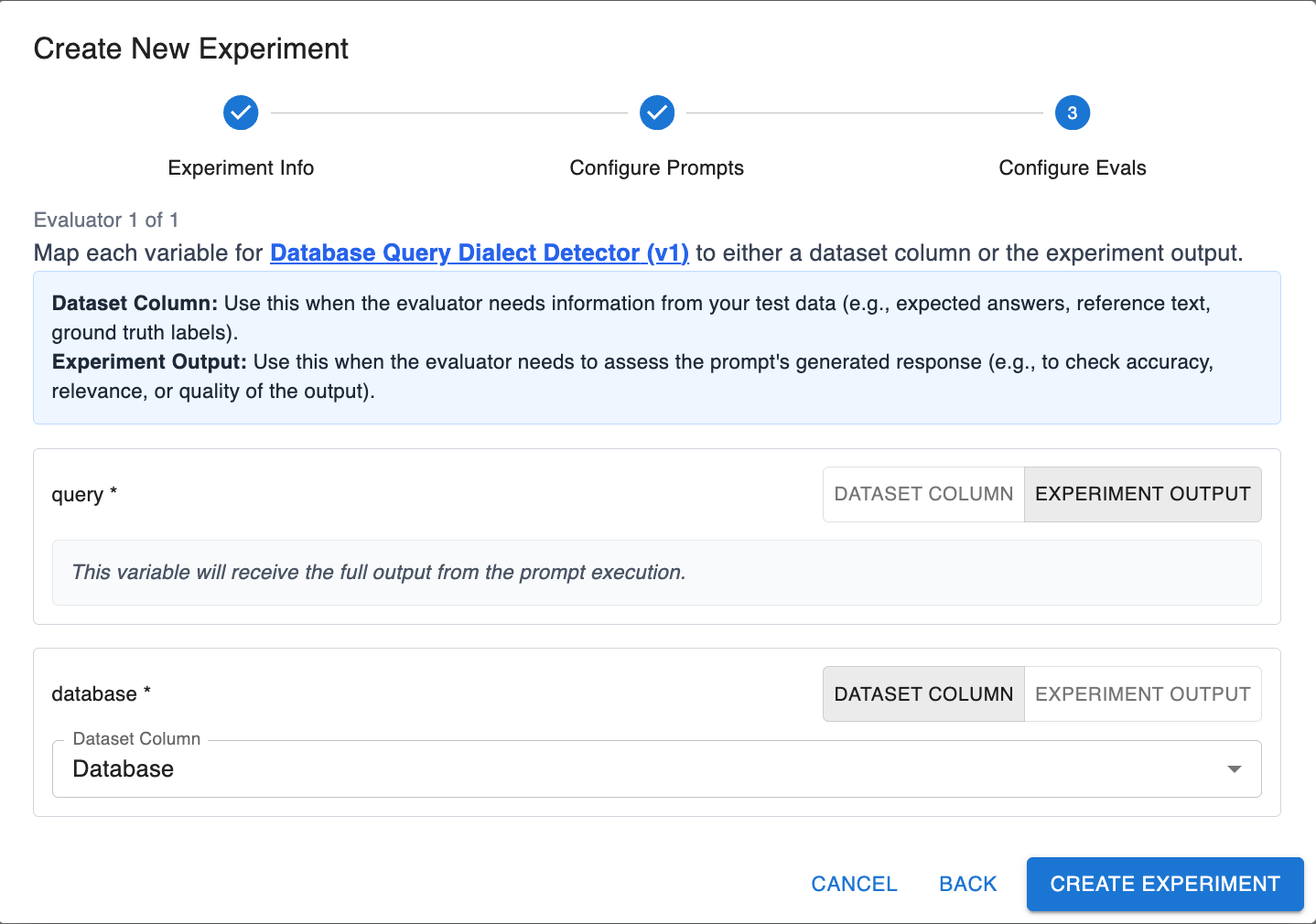
Task: Click the Create New Experiment title
Action: [x=191, y=48]
